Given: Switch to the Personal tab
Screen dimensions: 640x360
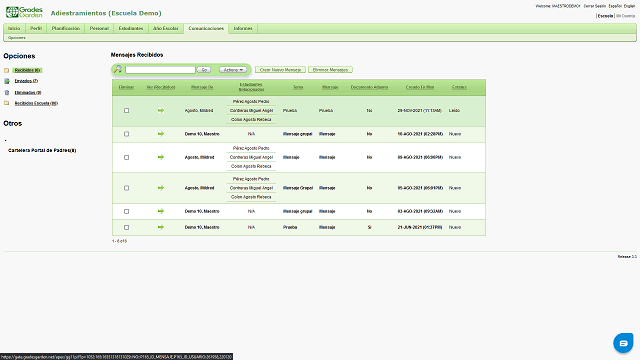Looking at the screenshot, I should tap(99, 28).
